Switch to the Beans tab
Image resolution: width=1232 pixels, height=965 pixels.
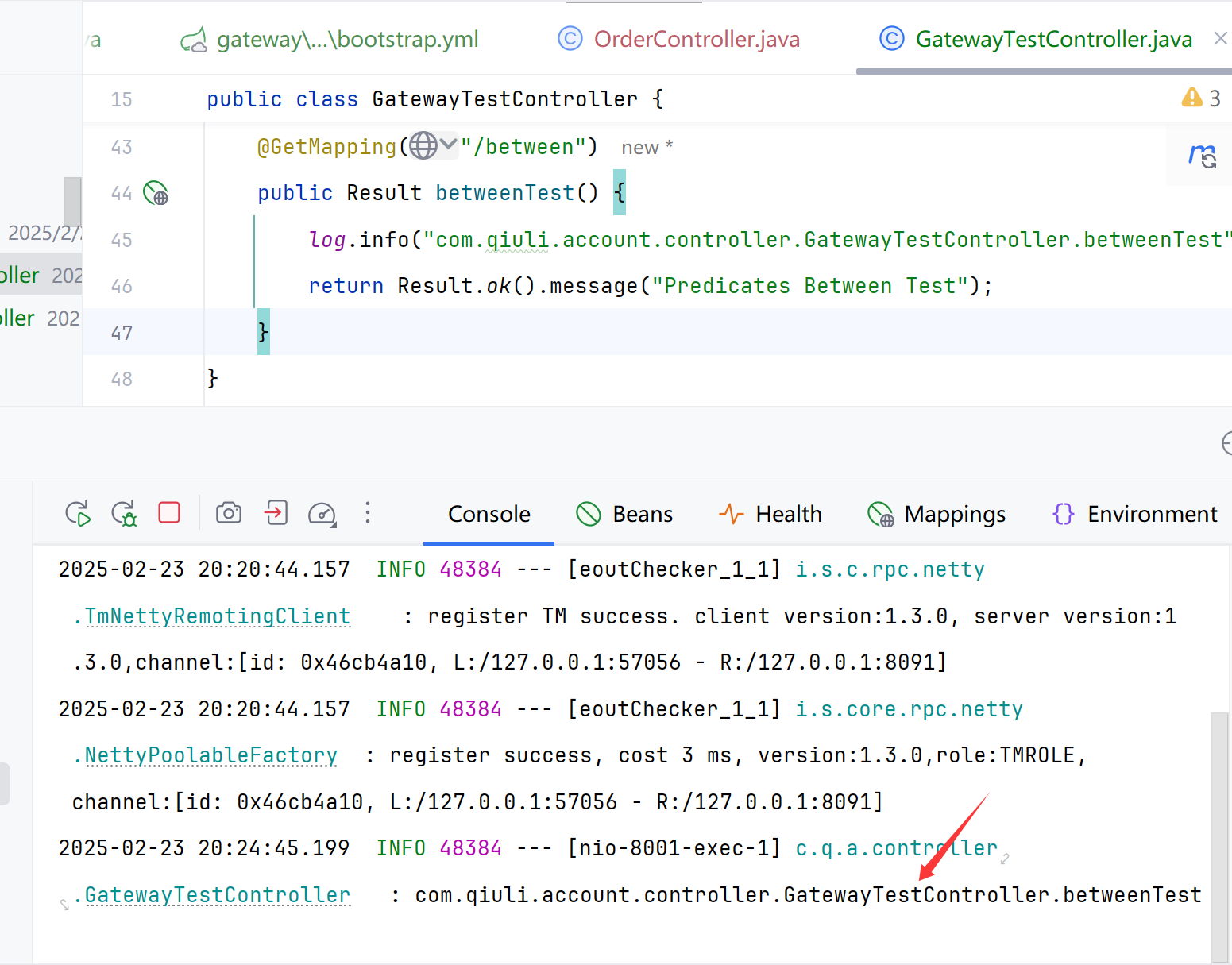click(624, 514)
